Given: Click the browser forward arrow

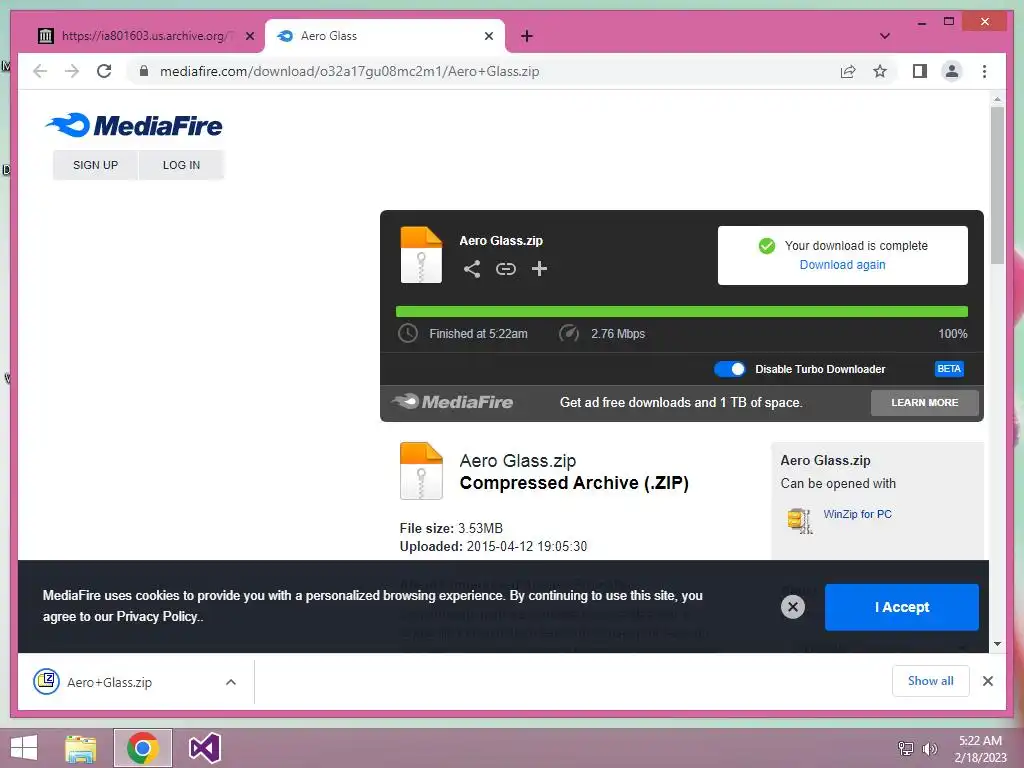Looking at the screenshot, I should 72,71.
